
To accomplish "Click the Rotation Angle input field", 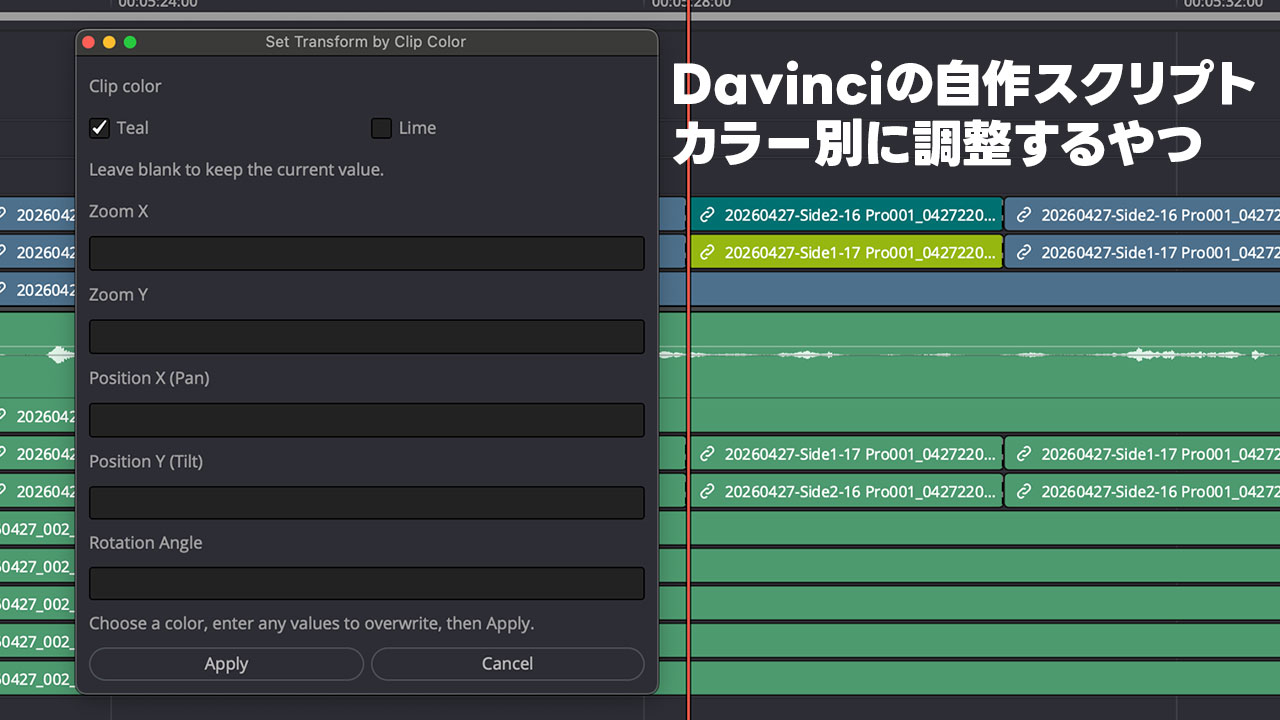I will click(x=367, y=584).
